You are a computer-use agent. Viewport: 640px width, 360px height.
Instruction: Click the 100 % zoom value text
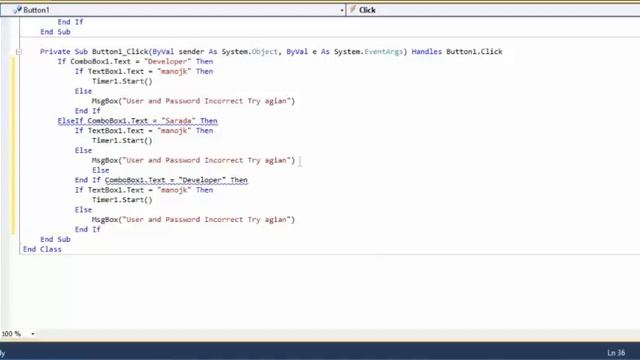pos(11,334)
